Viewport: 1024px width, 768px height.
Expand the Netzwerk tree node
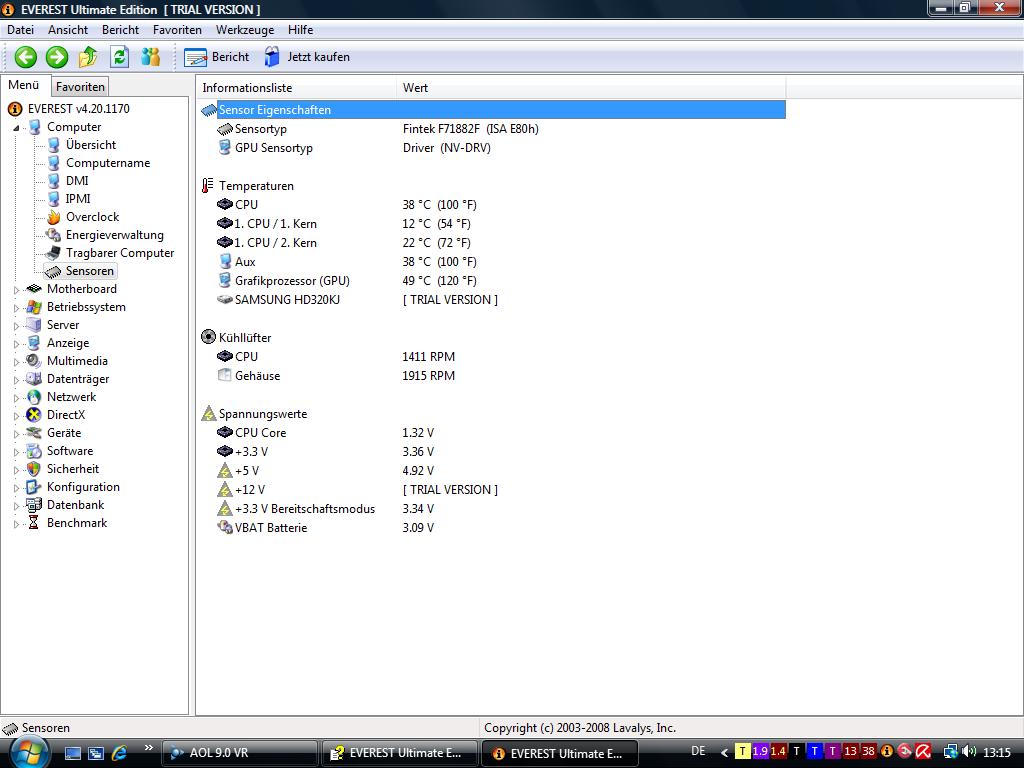(x=17, y=397)
